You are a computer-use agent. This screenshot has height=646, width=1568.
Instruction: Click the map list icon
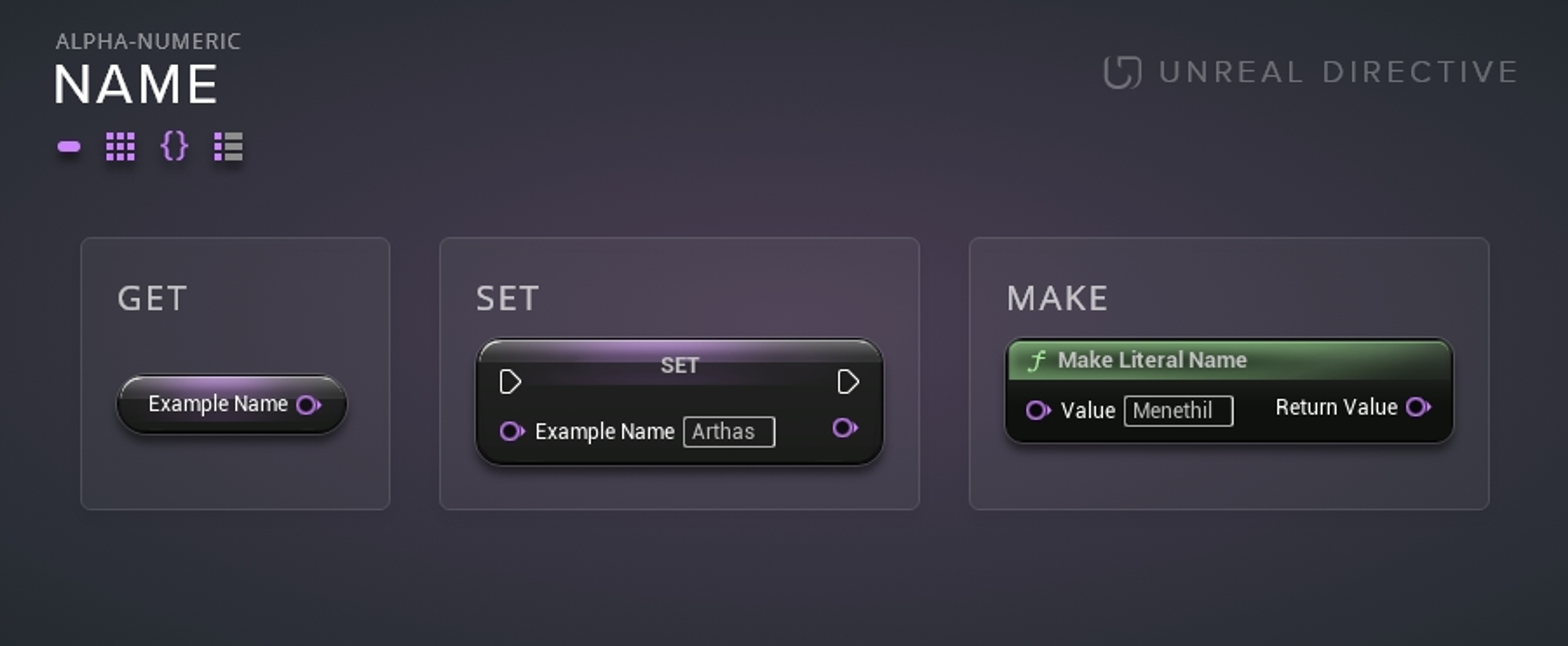pyautogui.click(x=228, y=147)
